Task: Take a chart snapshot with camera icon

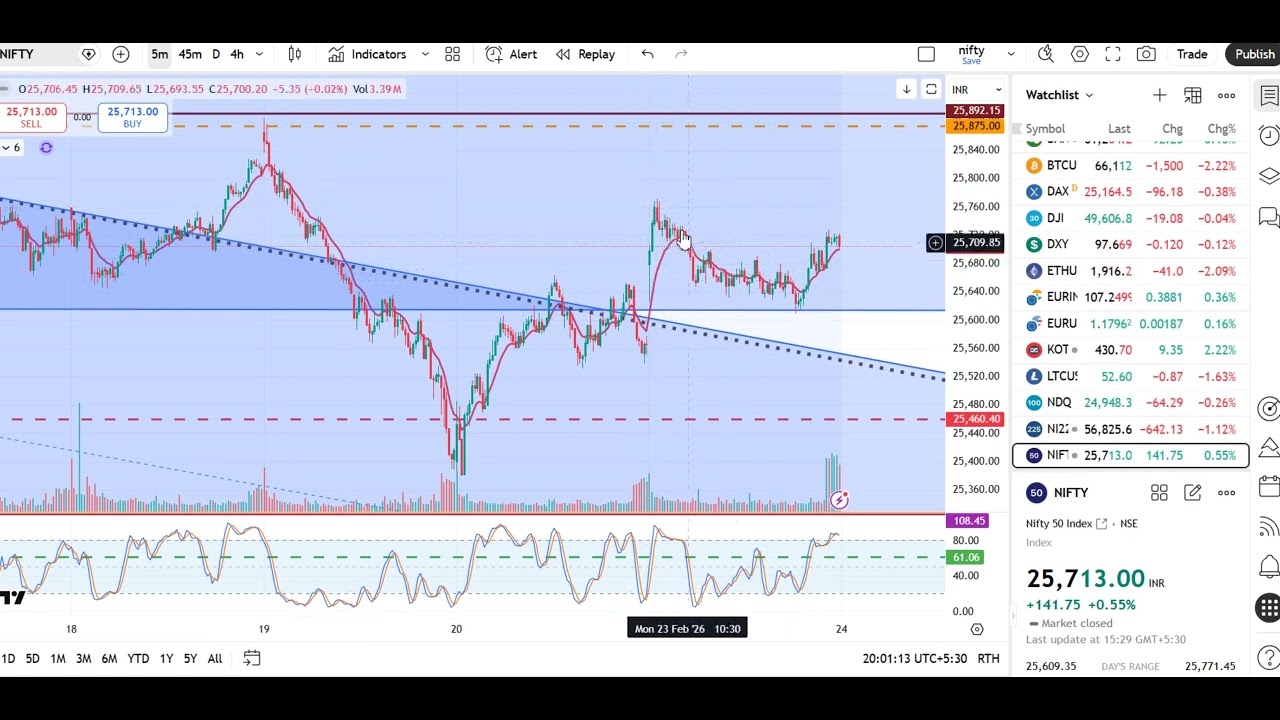Action: point(1146,54)
